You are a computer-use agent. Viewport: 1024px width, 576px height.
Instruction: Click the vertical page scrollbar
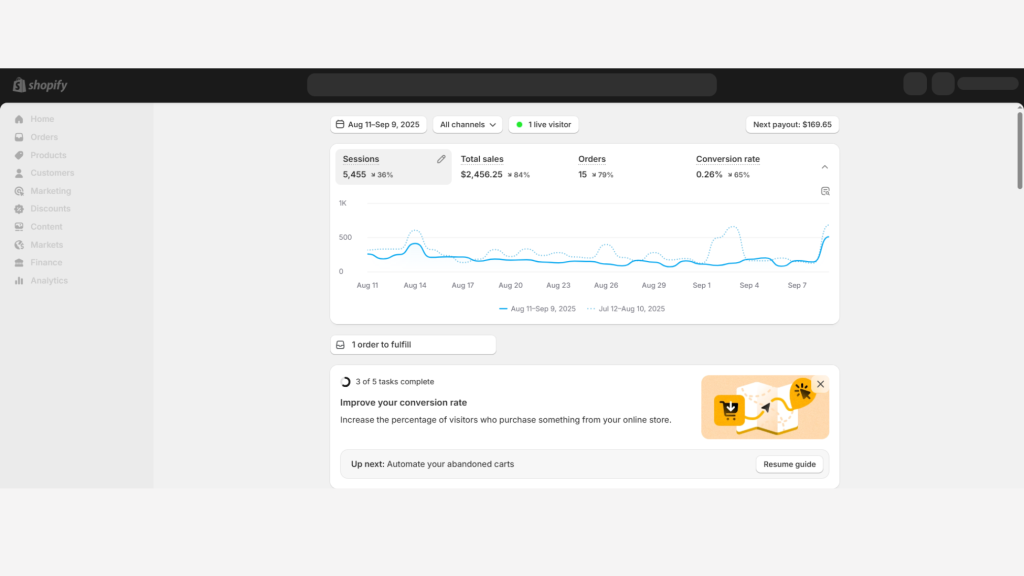click(1019, 150)
